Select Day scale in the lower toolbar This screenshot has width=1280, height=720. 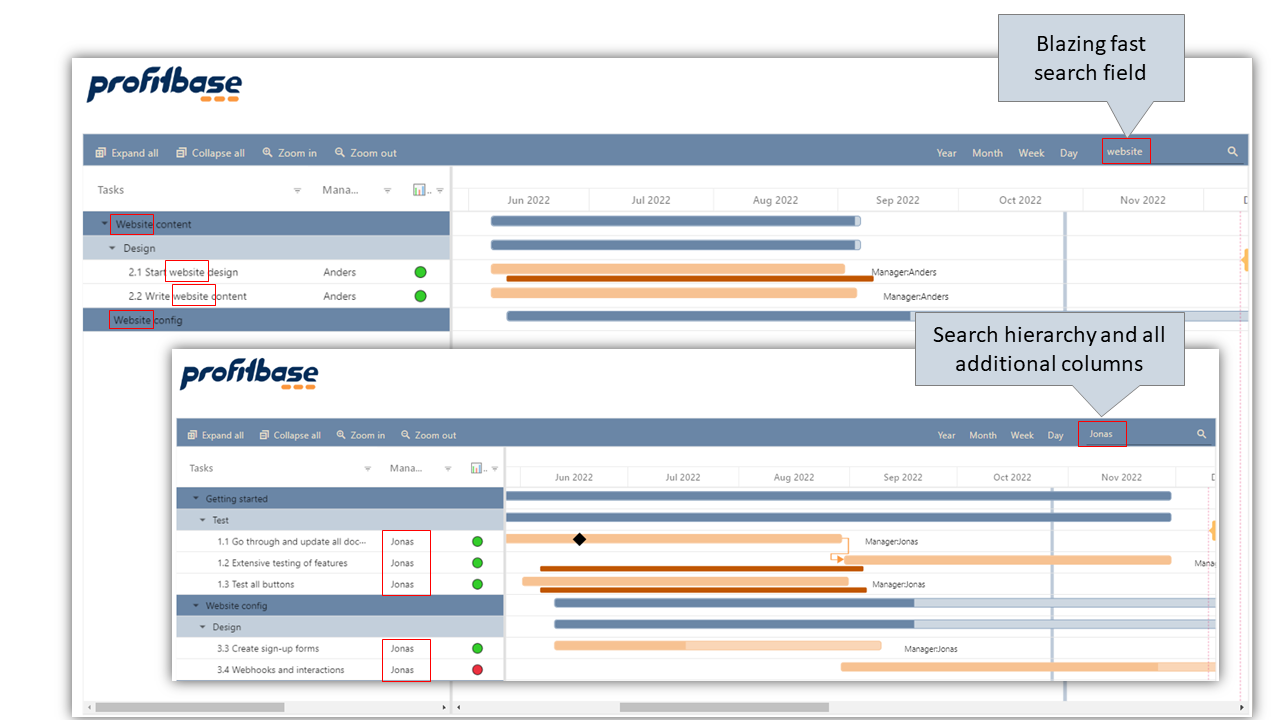coord(1056,435)
